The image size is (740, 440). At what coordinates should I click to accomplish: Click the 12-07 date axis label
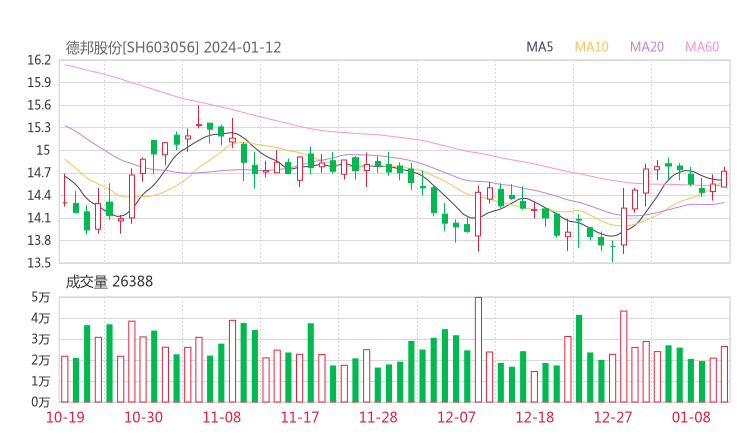456,417
